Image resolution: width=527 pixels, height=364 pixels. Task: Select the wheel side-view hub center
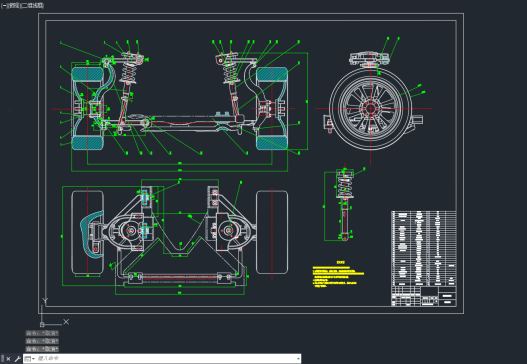(x=370, y=108)
